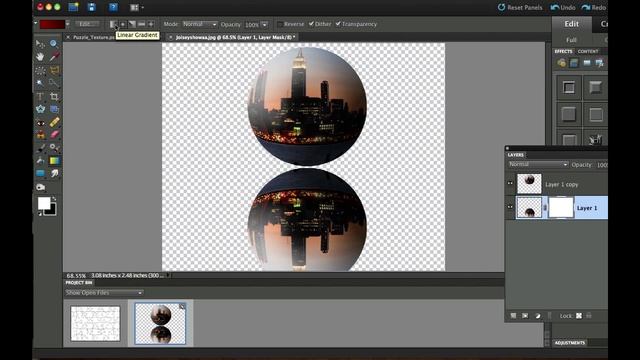
Task: Expand the status bar info arrow
Action: tap(169, 276)
